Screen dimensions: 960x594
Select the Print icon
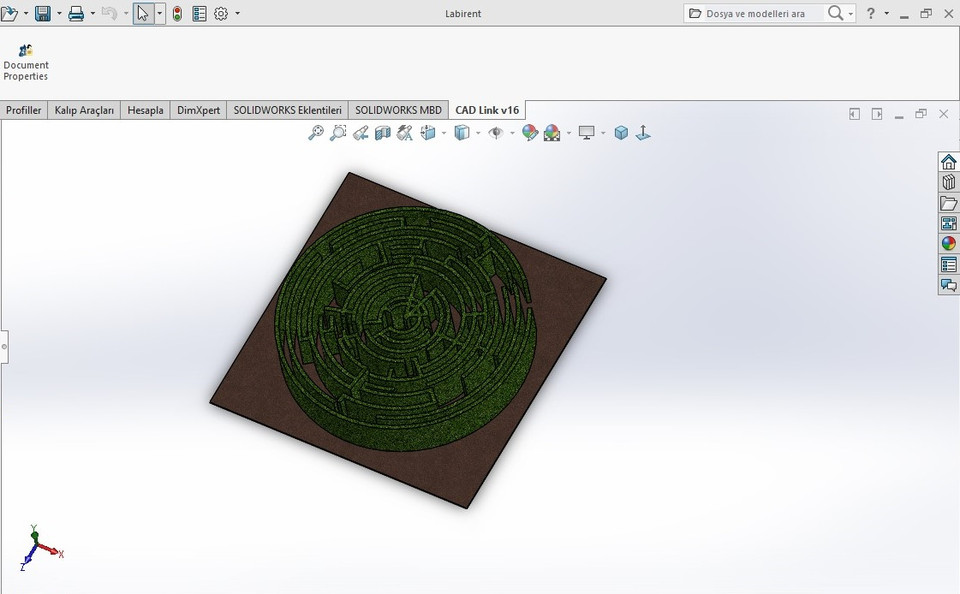78,13
